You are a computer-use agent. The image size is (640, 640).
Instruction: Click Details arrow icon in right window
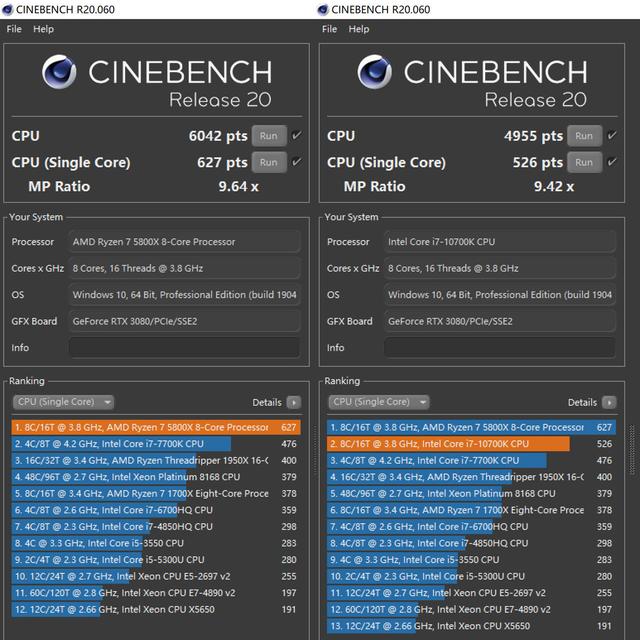(x=609, y=402)
